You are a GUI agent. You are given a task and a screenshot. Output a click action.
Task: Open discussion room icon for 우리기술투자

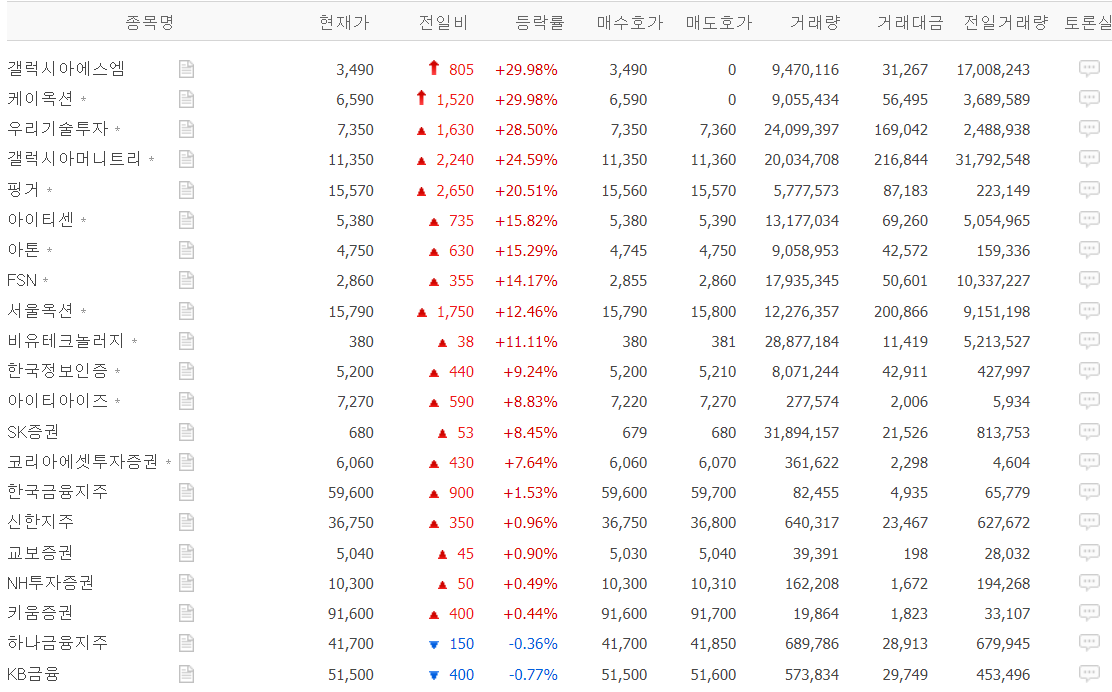[x=1089, y=128]
